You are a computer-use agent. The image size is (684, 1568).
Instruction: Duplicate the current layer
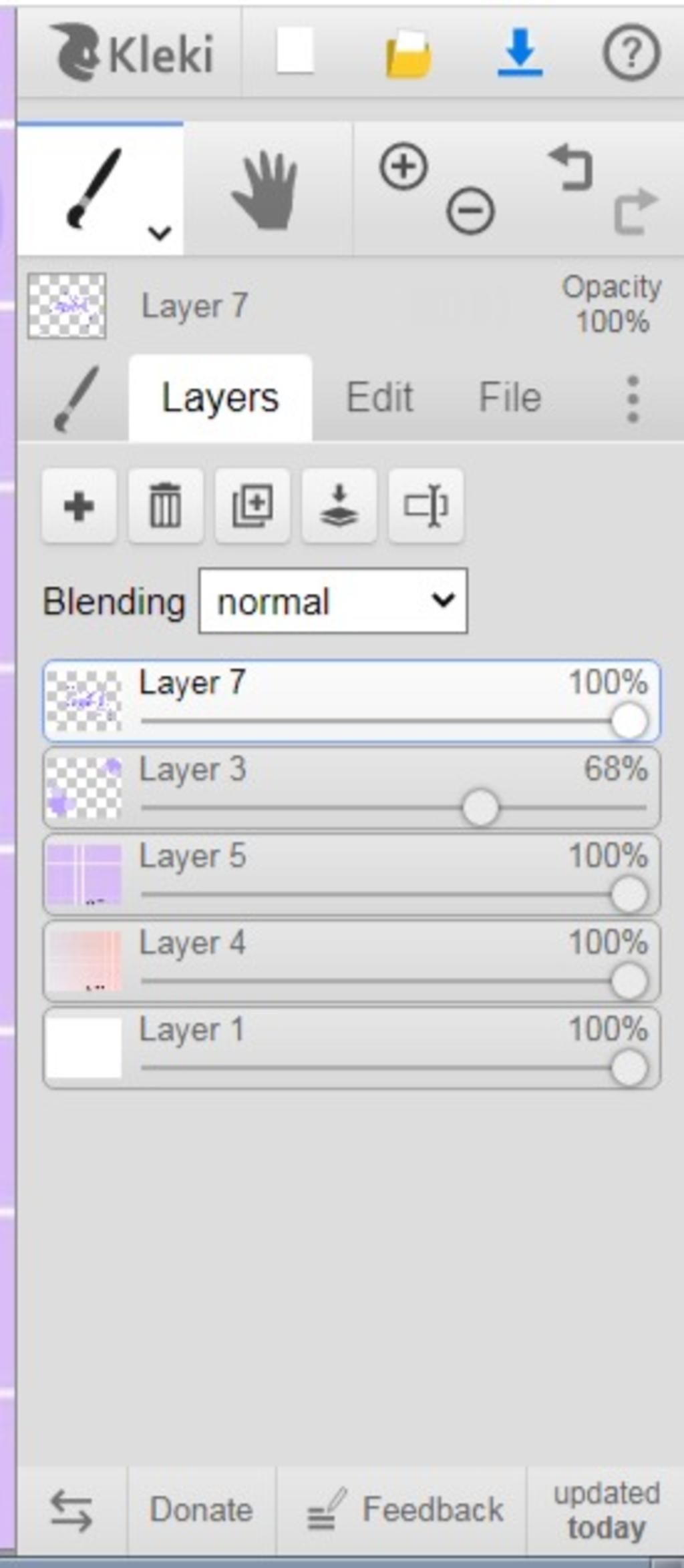tap(252, 505)
